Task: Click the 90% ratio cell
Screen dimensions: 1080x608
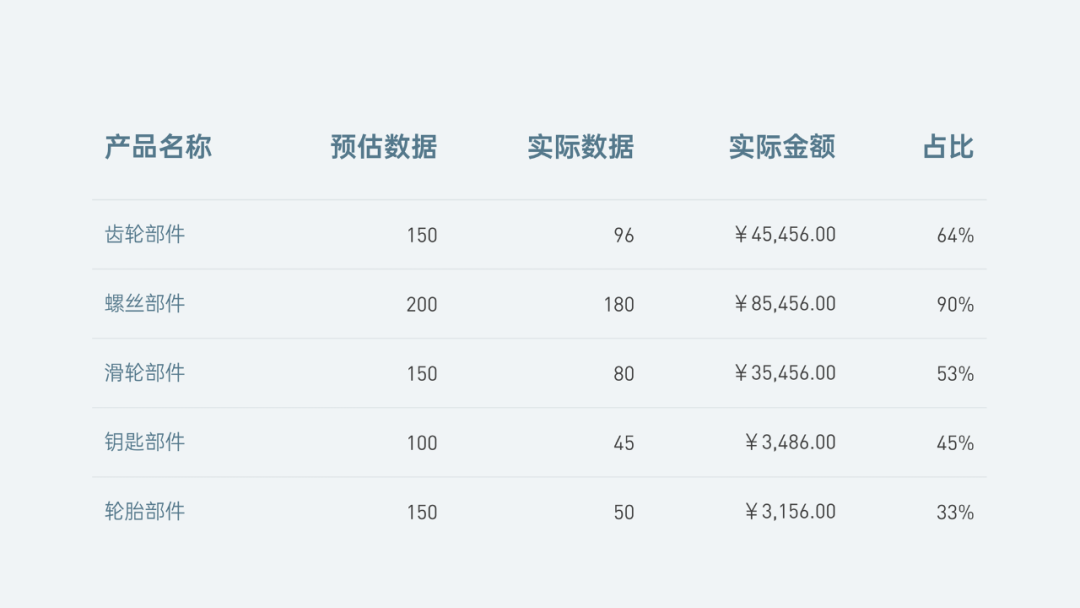Action: click(955, 305)
